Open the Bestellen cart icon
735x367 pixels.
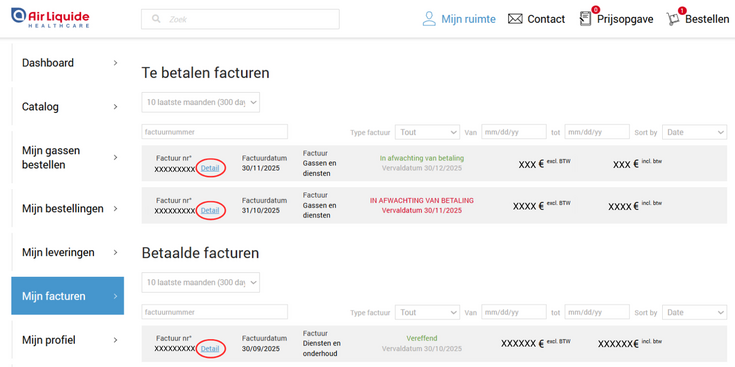673,19
